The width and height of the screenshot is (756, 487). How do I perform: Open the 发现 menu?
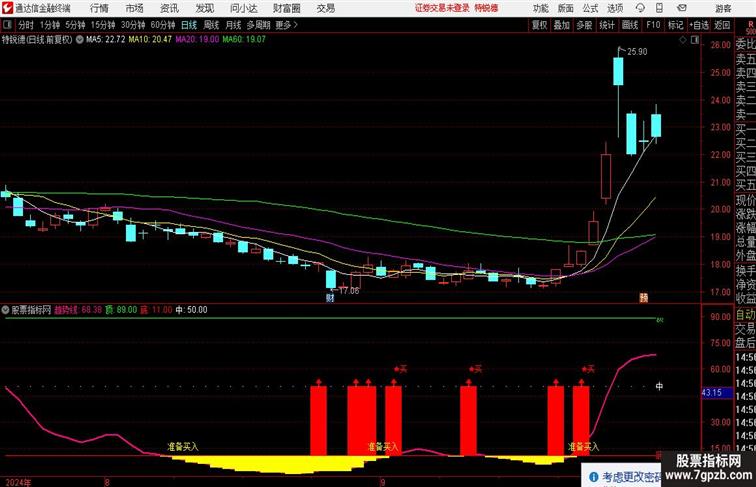[x=205, y=8]
